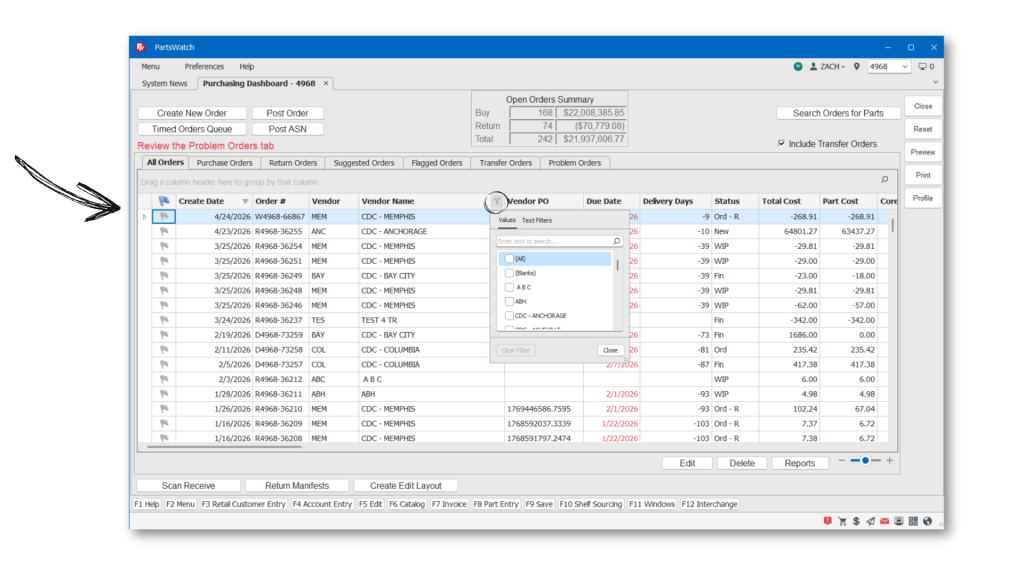The width and height of the screenshot is (1024, 576).
Task: Click the flag icon for order R4968-36212
Action: pyautogui.click(x=164, y=379)
